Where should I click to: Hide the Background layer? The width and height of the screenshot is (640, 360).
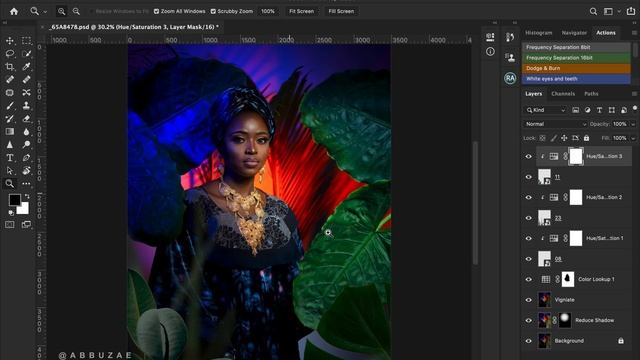[529, 340]
